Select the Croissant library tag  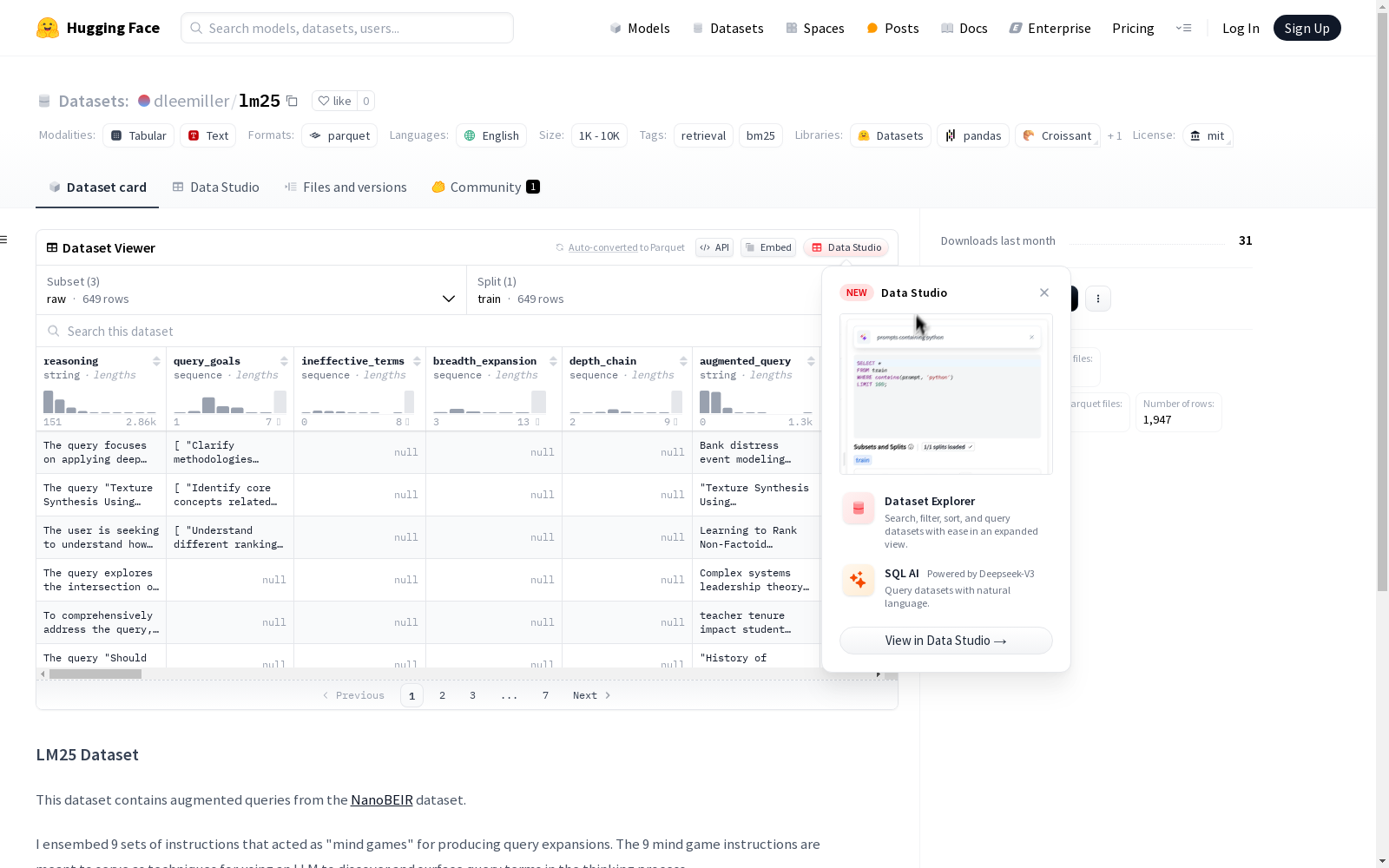1057,135
